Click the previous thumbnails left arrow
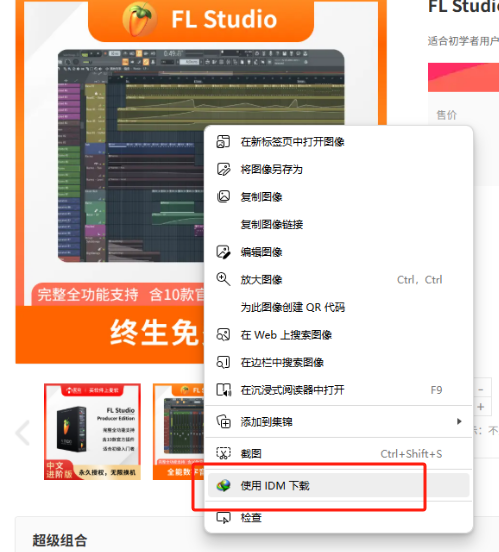The image size is (499, 552). click(23, 432)
